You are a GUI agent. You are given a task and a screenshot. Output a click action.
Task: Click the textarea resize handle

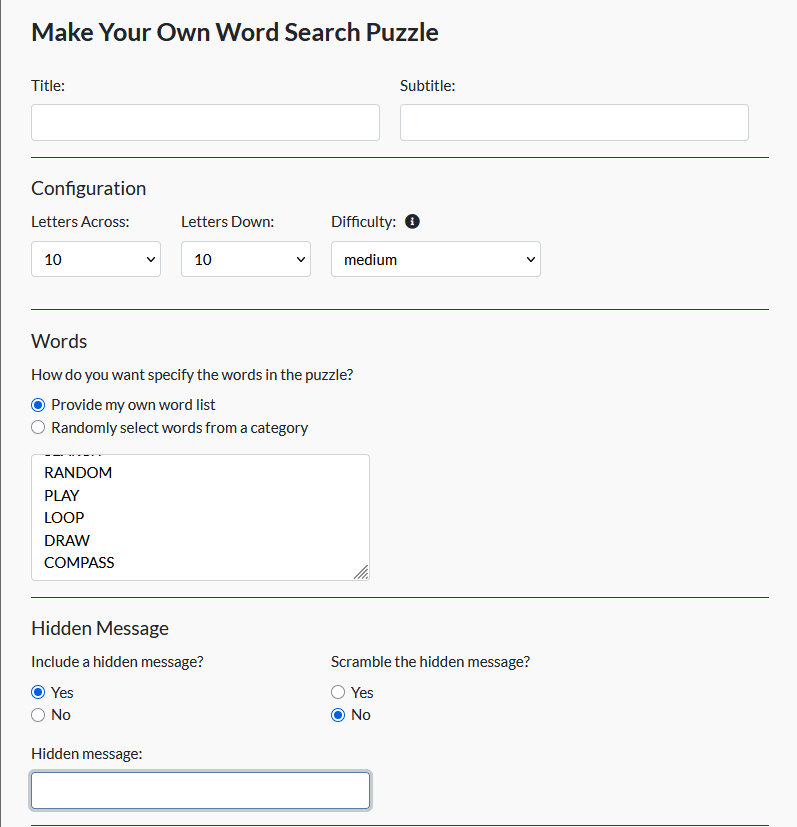[361, 572]
